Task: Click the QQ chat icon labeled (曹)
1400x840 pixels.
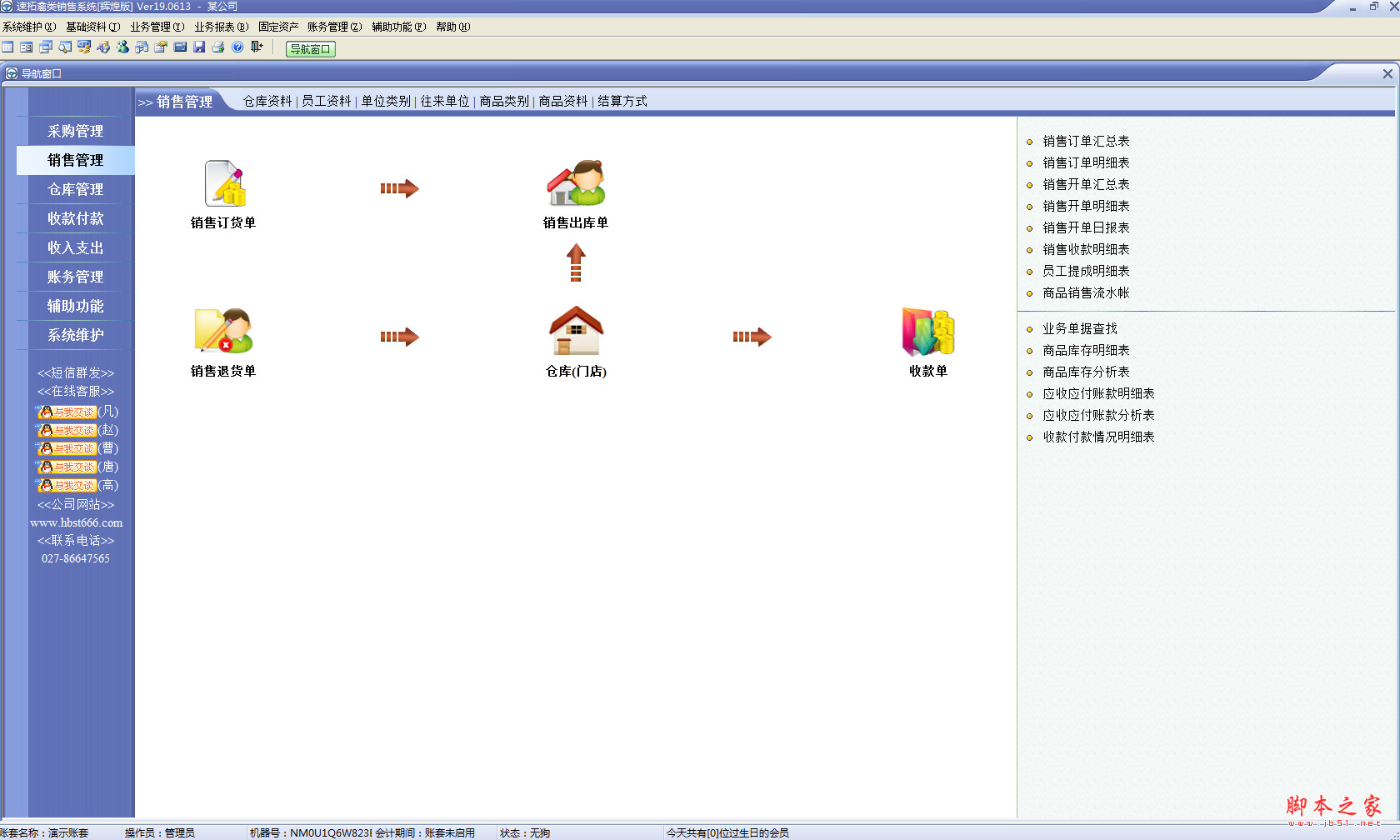Action: pos(67,448)
